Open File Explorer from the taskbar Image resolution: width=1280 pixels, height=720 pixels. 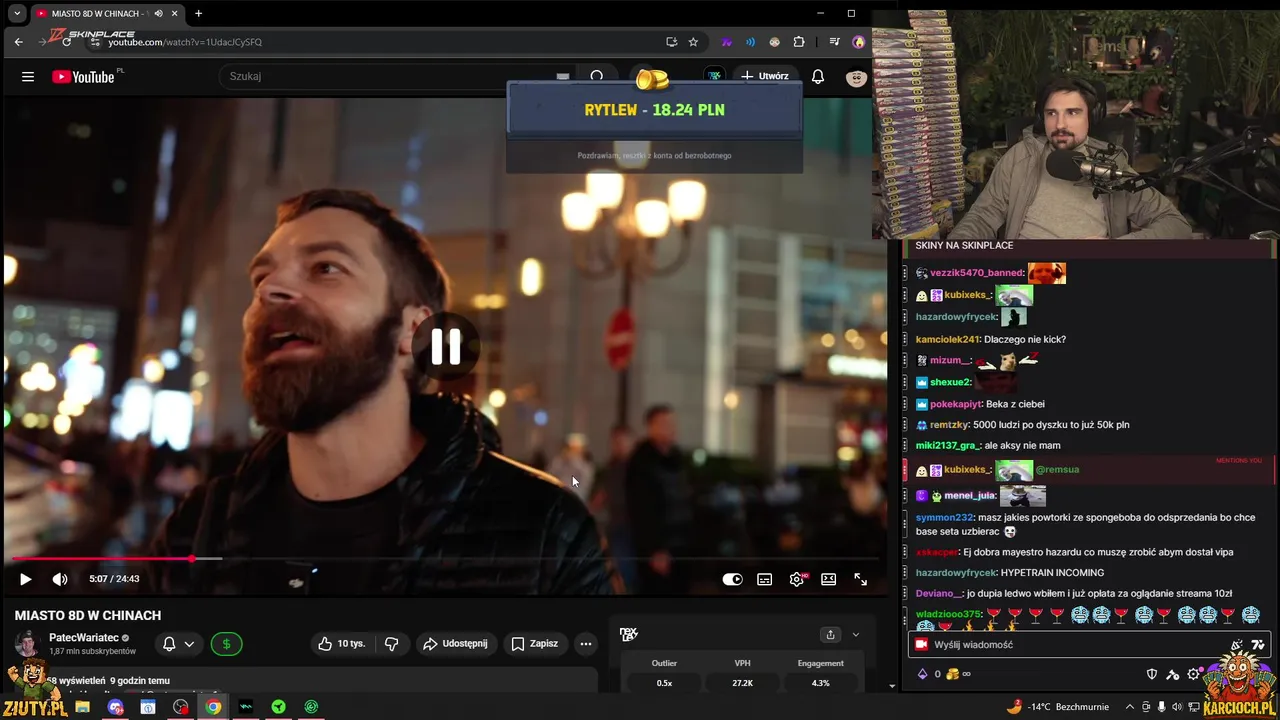83,707
